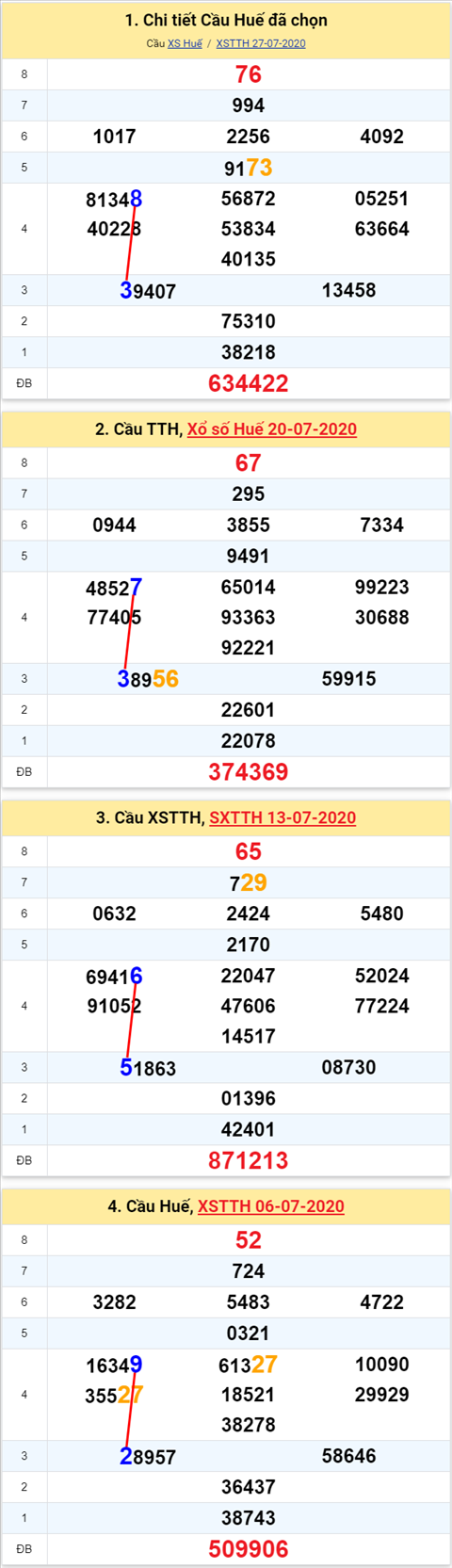This screenshot has height=1568, width=452.
Task: Select the highlighted number 9173
Action: point(249,168)
